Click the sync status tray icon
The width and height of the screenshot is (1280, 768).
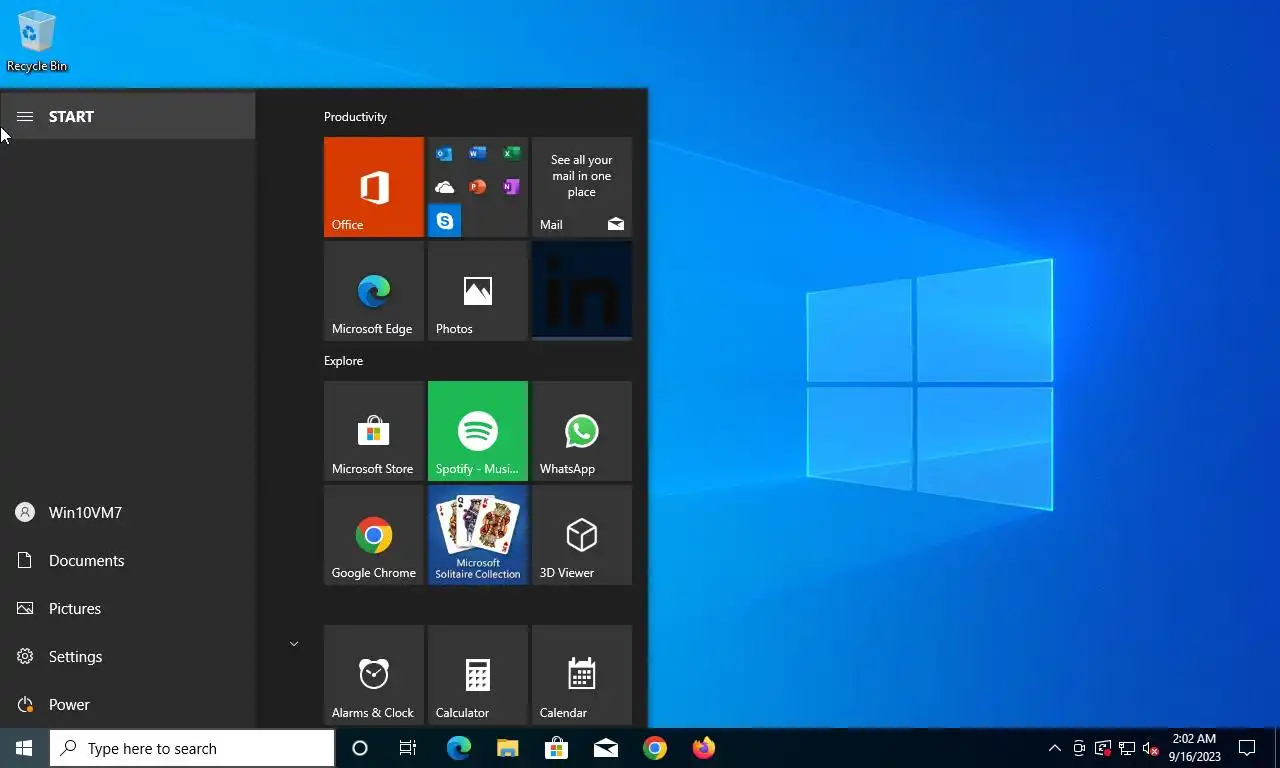1103,748
